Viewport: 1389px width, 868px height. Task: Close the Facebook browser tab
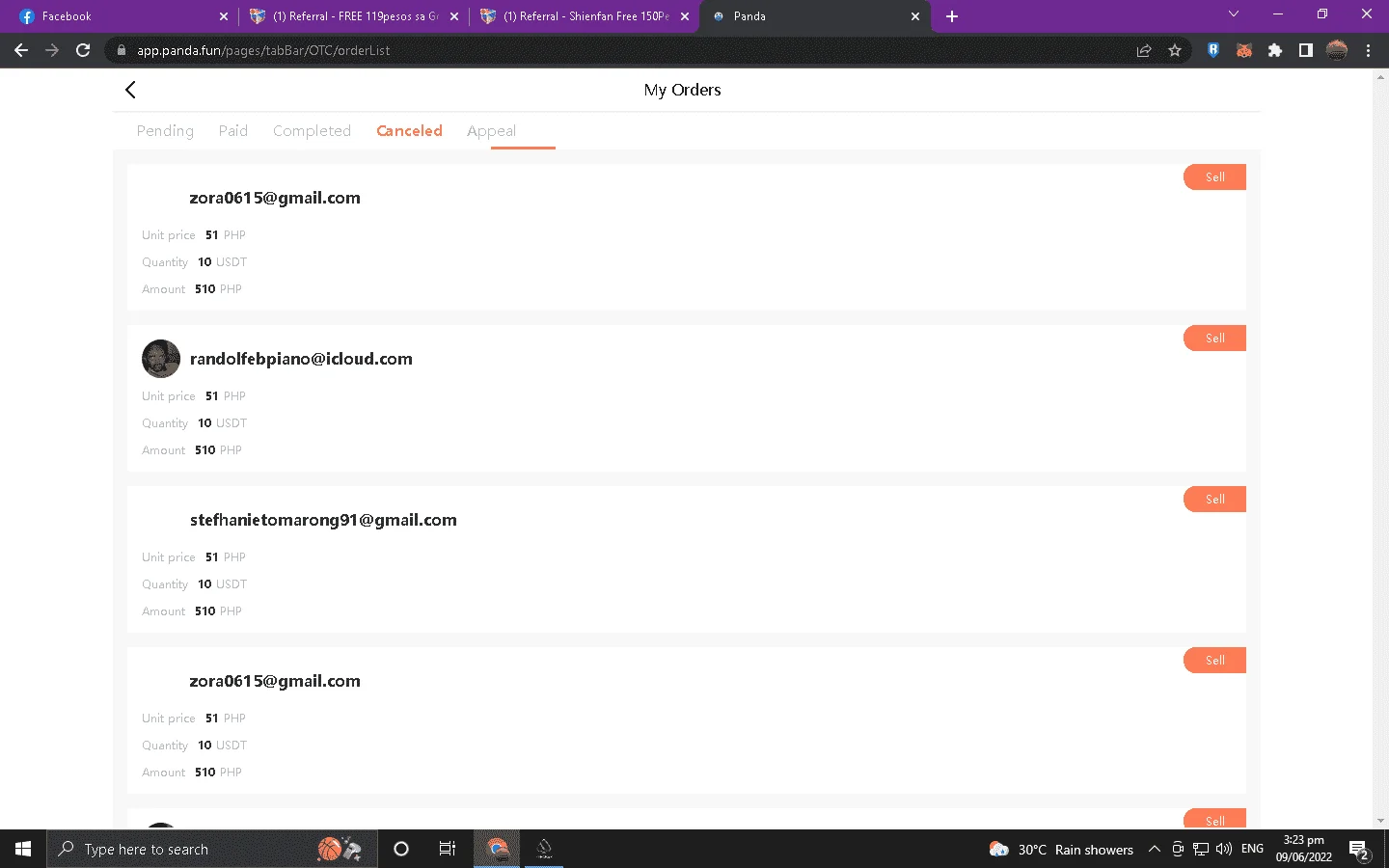click(224, 16)
